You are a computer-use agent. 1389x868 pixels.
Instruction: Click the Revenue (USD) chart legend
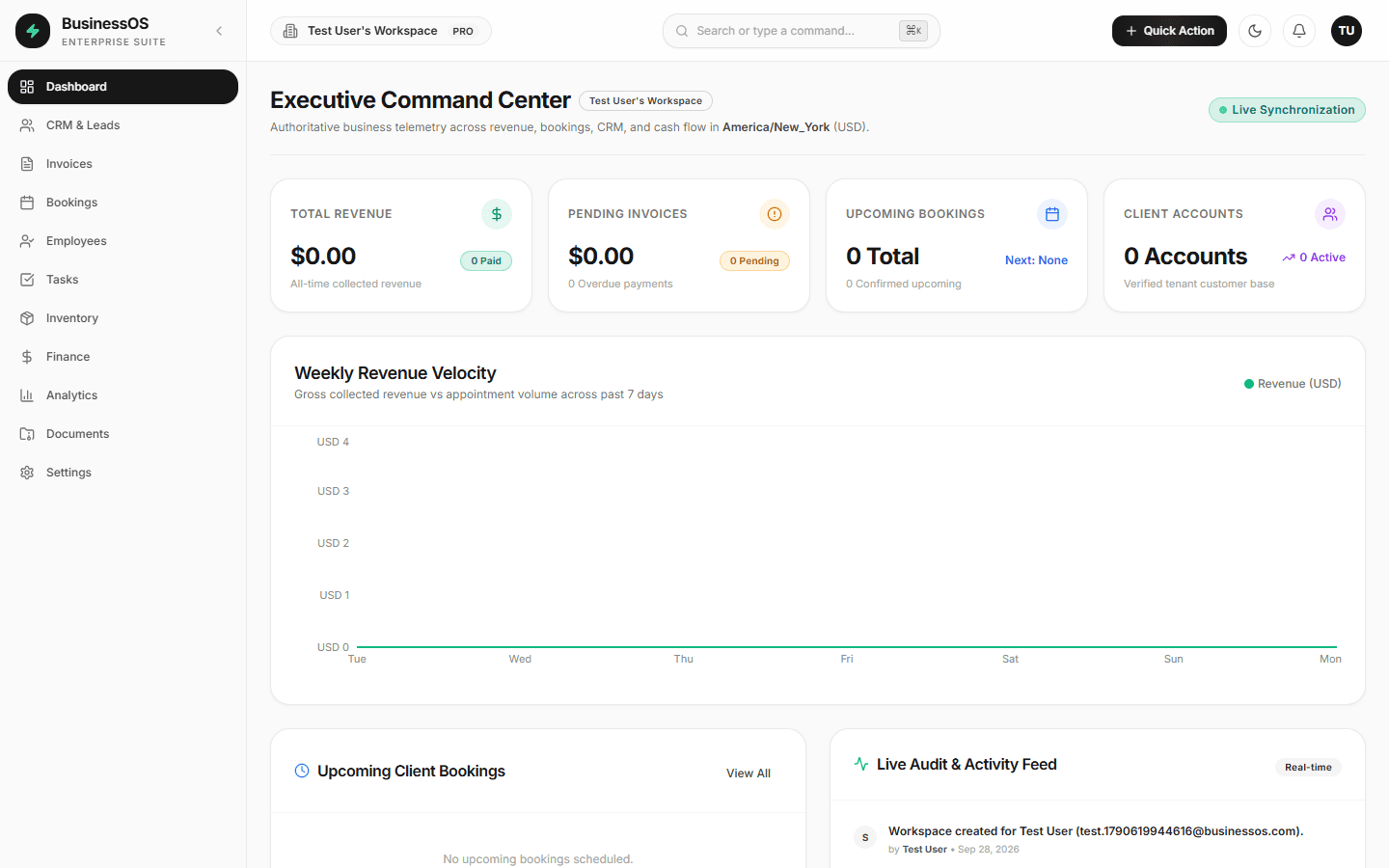[x=1293, y=384]
